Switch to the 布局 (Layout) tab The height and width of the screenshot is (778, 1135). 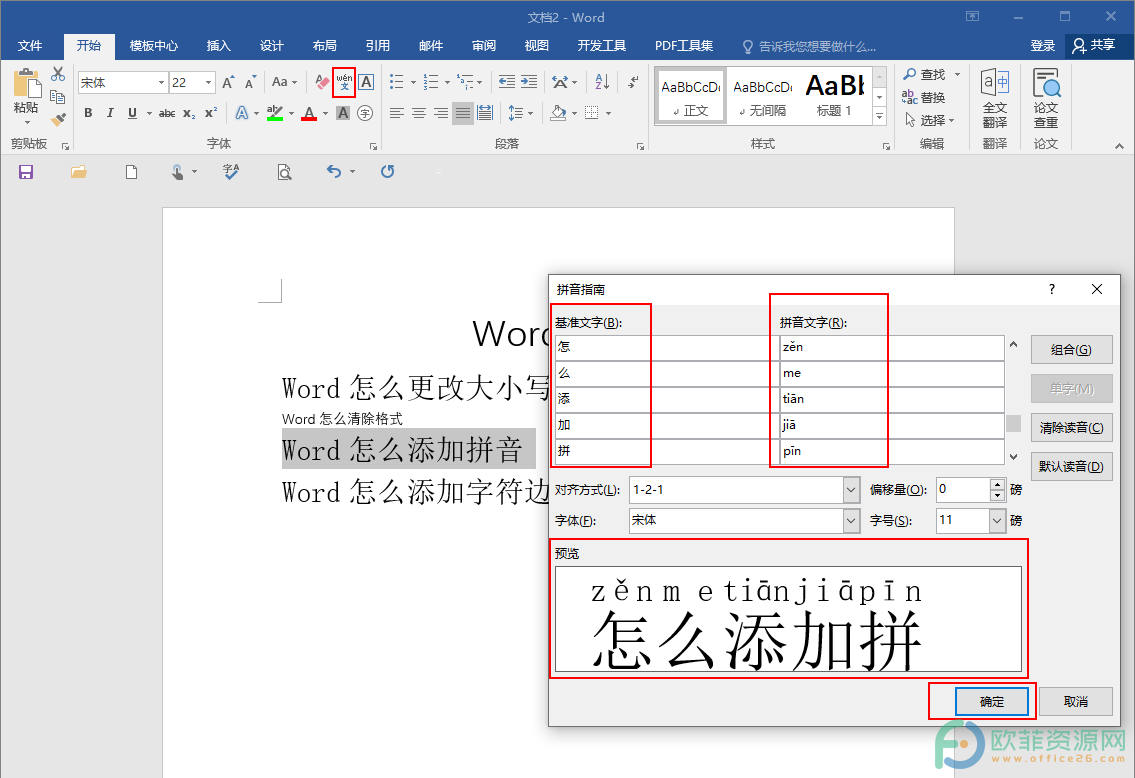[324, 46]
